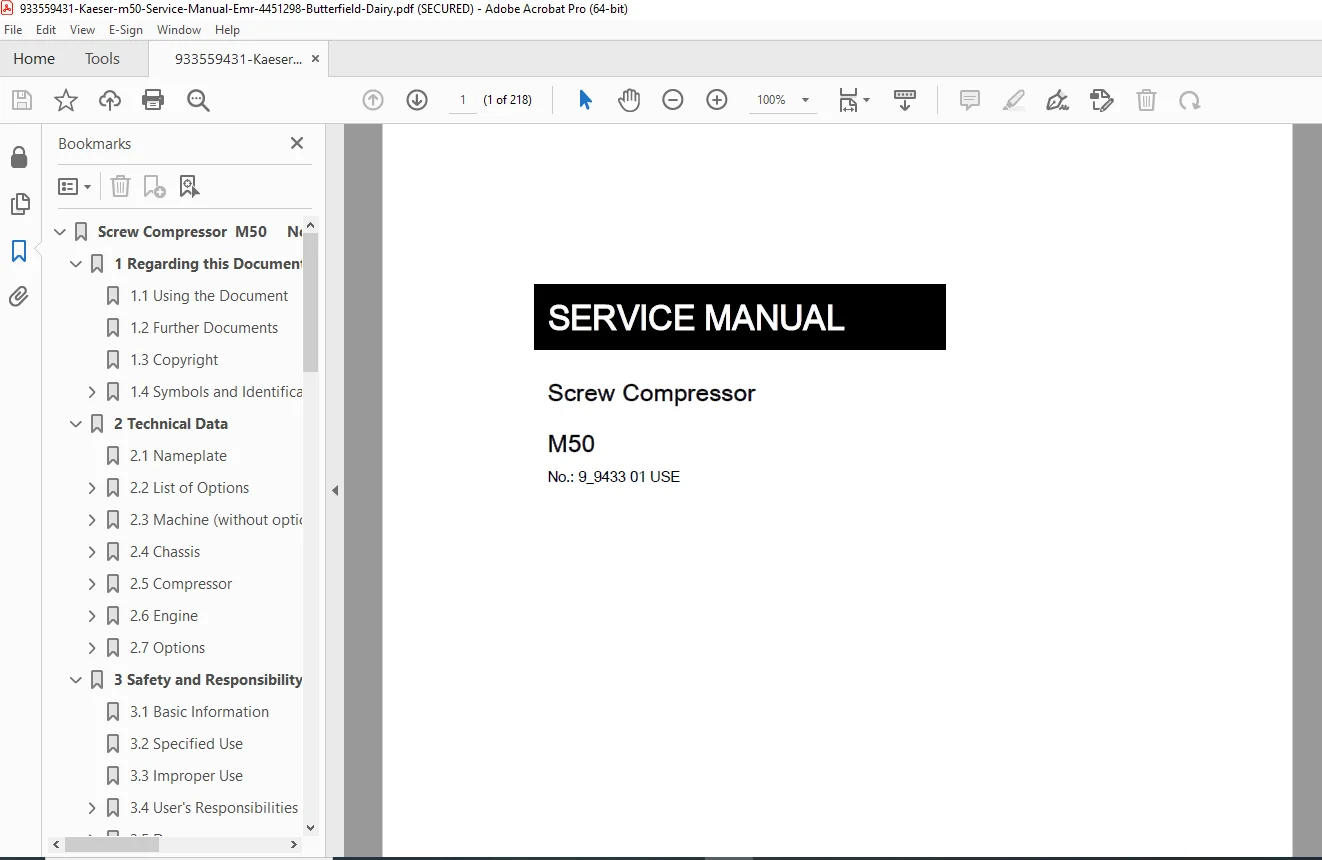
Task: Upload file to cloud icon
Action: (110, 100)
